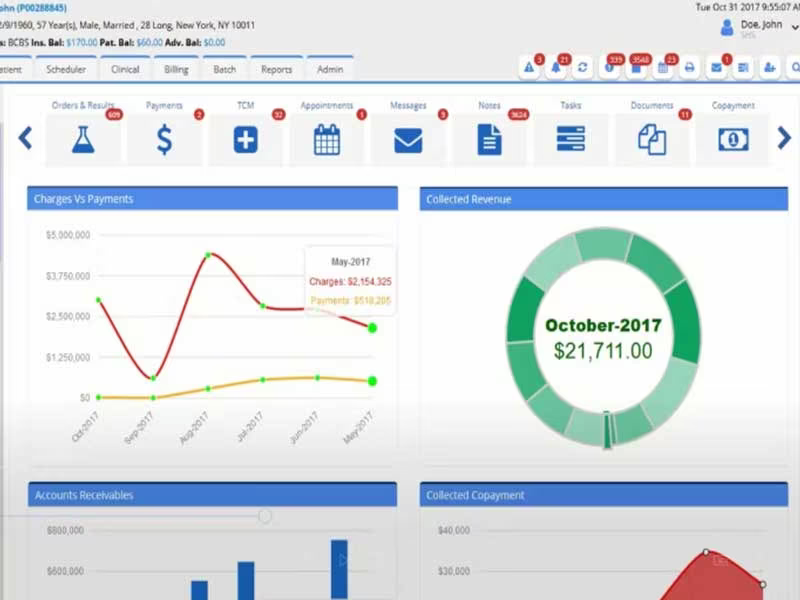Click the printer icon
800x600 pixels.
[689, 67]
